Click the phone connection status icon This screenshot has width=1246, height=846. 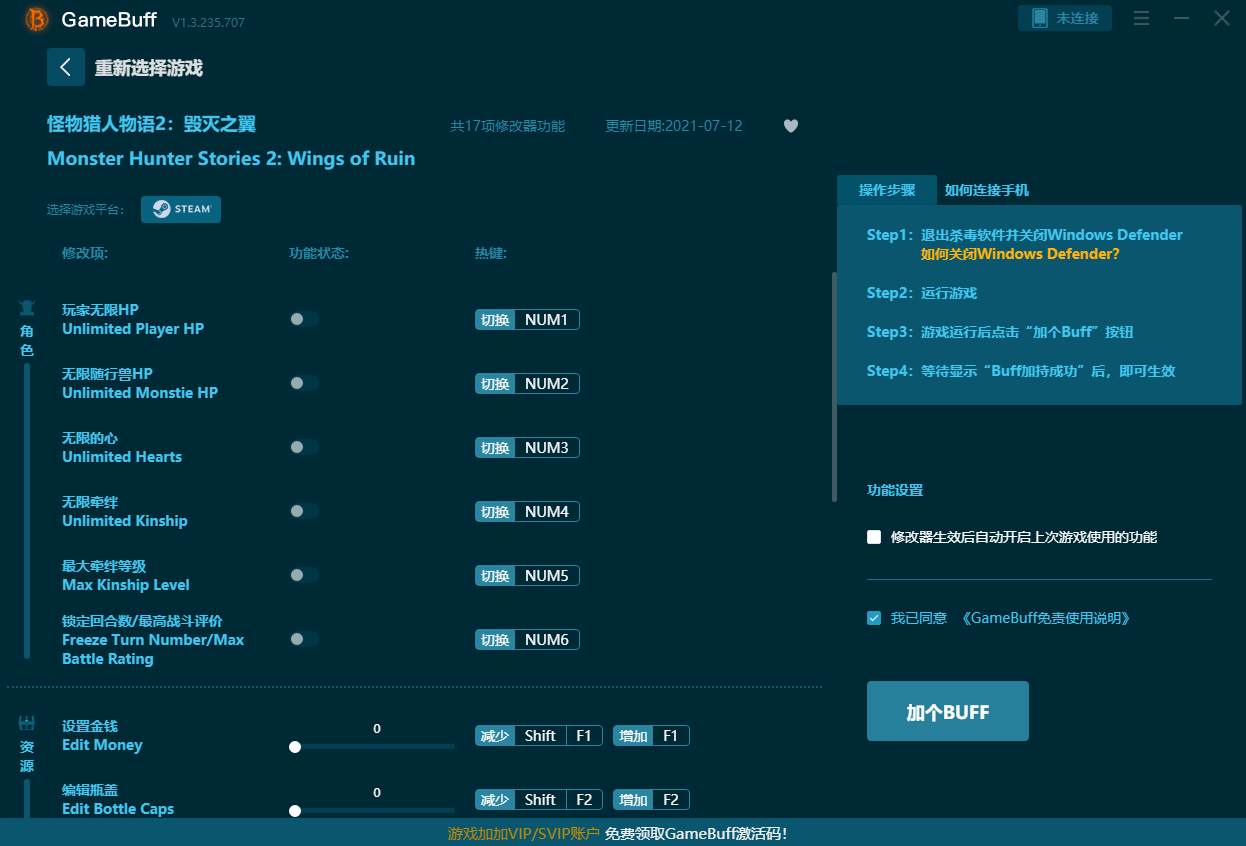point(1039,18)
